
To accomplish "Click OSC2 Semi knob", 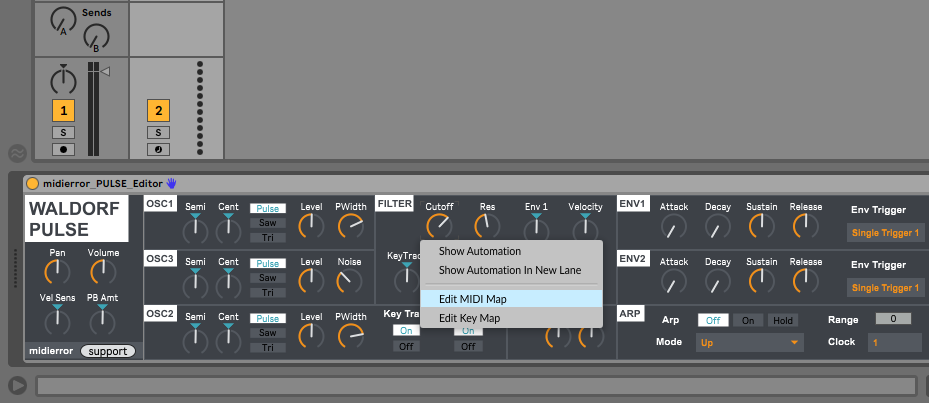I will click(x=196, y=339).
